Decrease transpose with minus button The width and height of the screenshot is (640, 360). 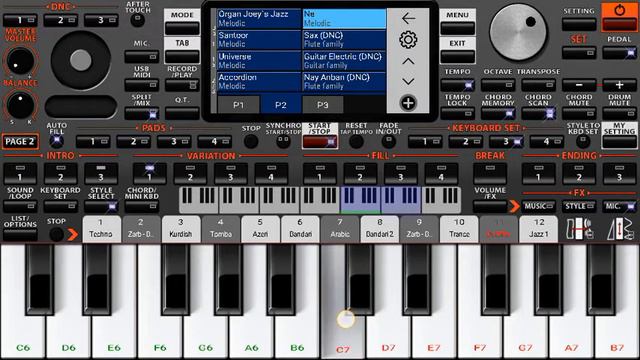(579, 85)
